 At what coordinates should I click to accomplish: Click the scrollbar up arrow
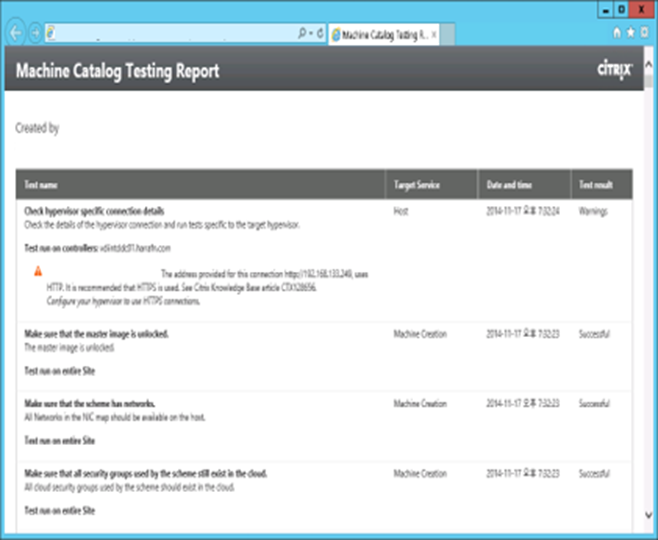(648, 64)
